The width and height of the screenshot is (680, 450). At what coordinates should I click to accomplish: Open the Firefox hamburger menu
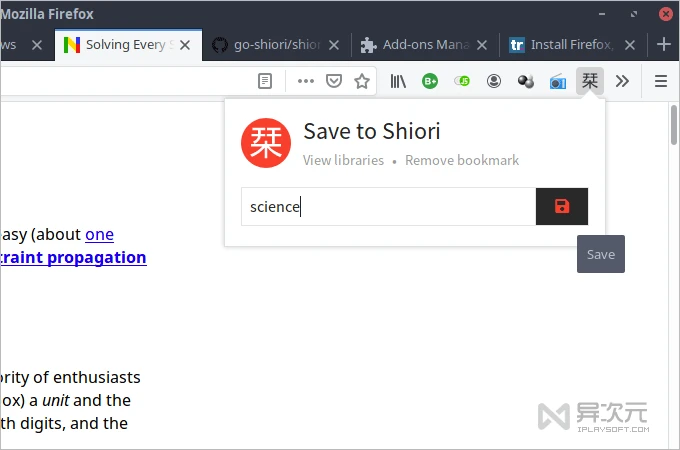(660, 81)
